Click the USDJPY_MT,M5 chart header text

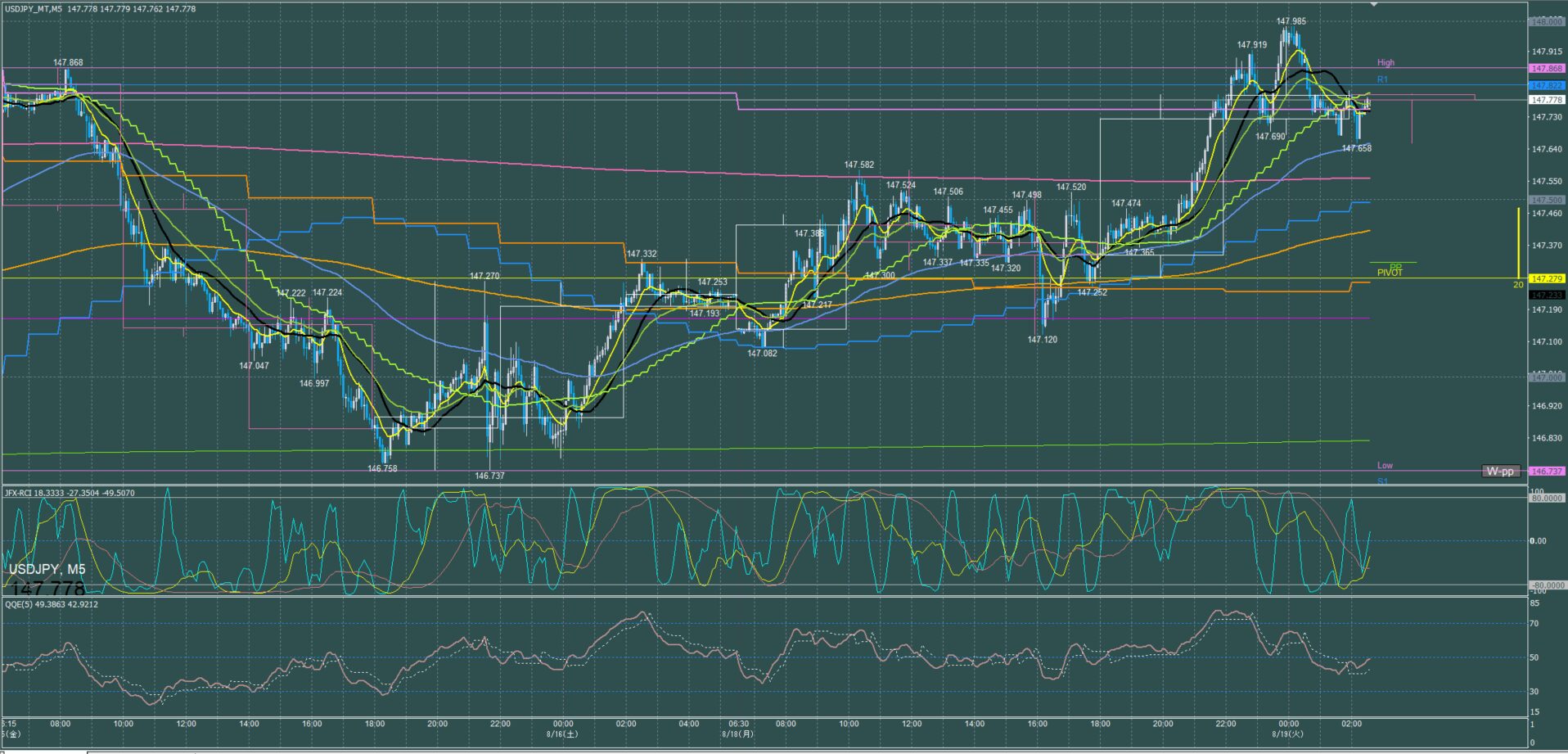34,9
